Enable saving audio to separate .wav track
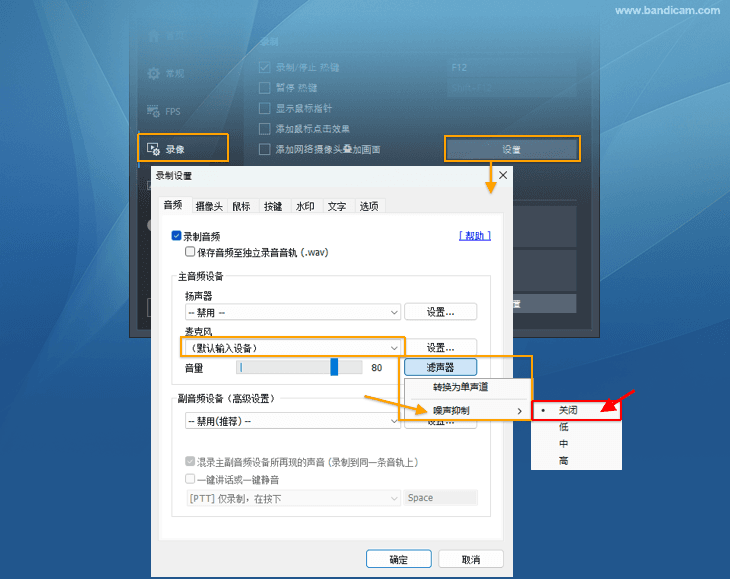730x579 pixels. [x=190, y=252]
